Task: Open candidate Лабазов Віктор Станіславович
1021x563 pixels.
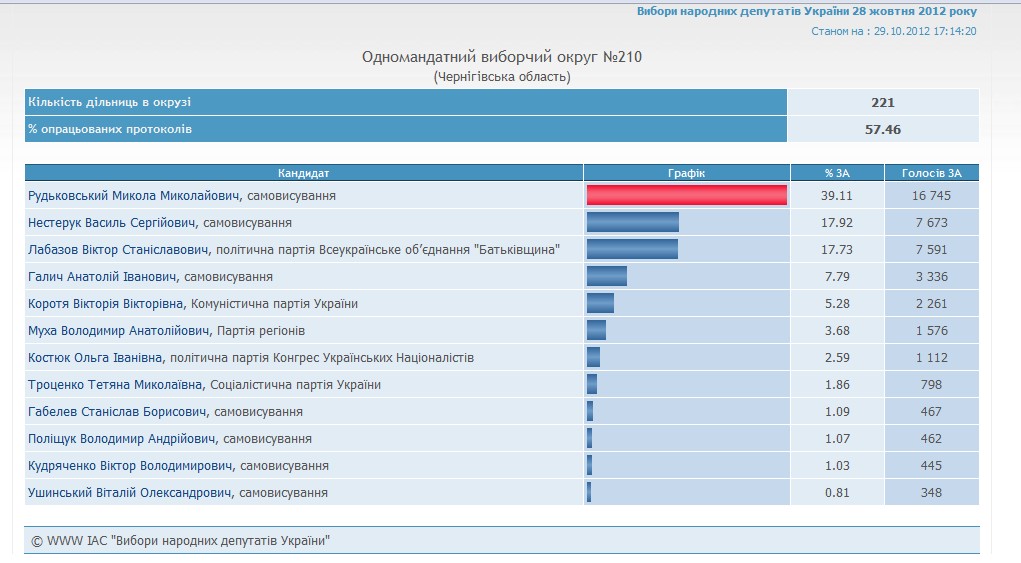Action: coord(118,250)
